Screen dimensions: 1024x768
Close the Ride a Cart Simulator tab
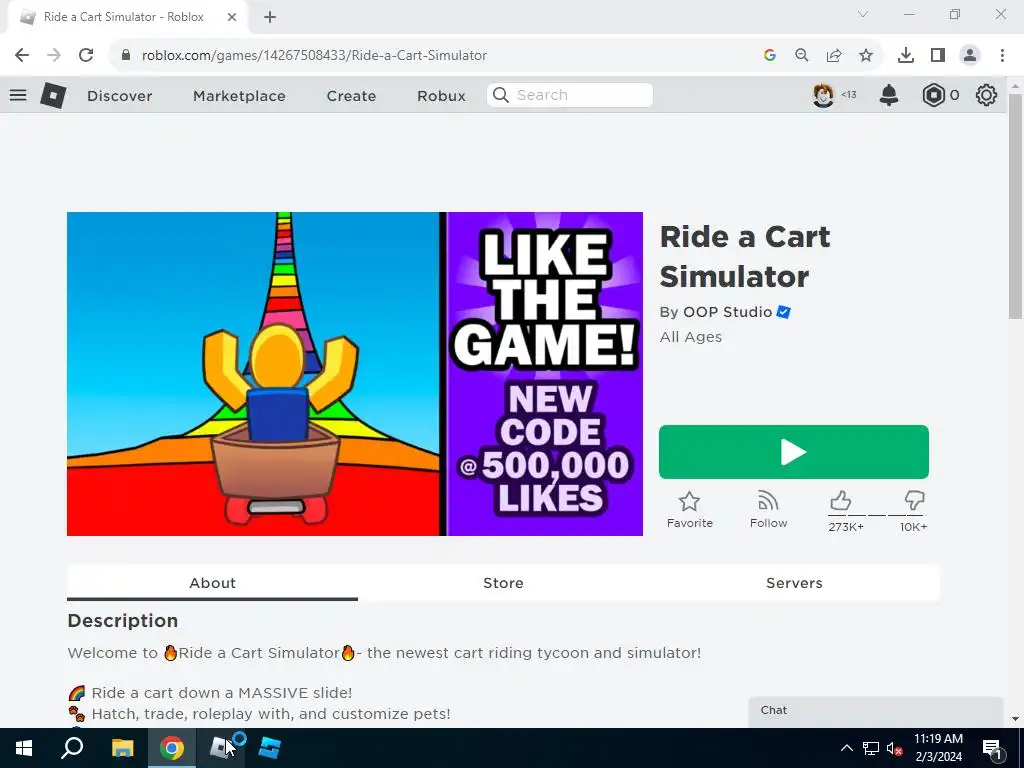(x=232, y=17)
